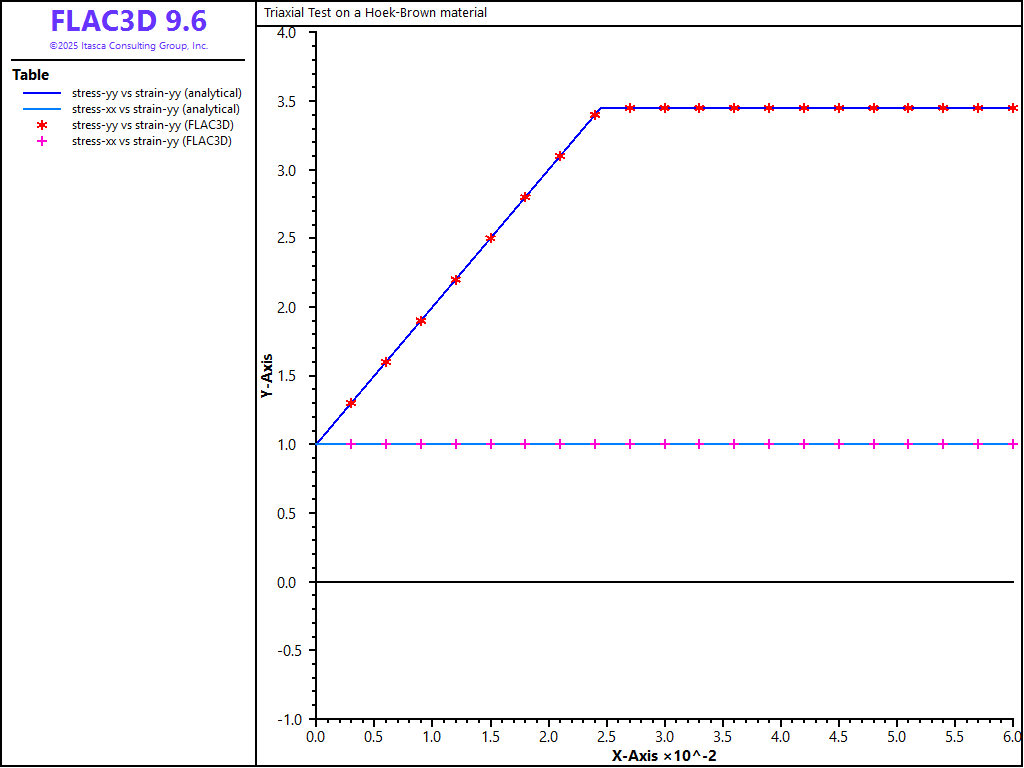
Task: Click the last red star at strain 6.0
Action: (x=1012, y=108)
